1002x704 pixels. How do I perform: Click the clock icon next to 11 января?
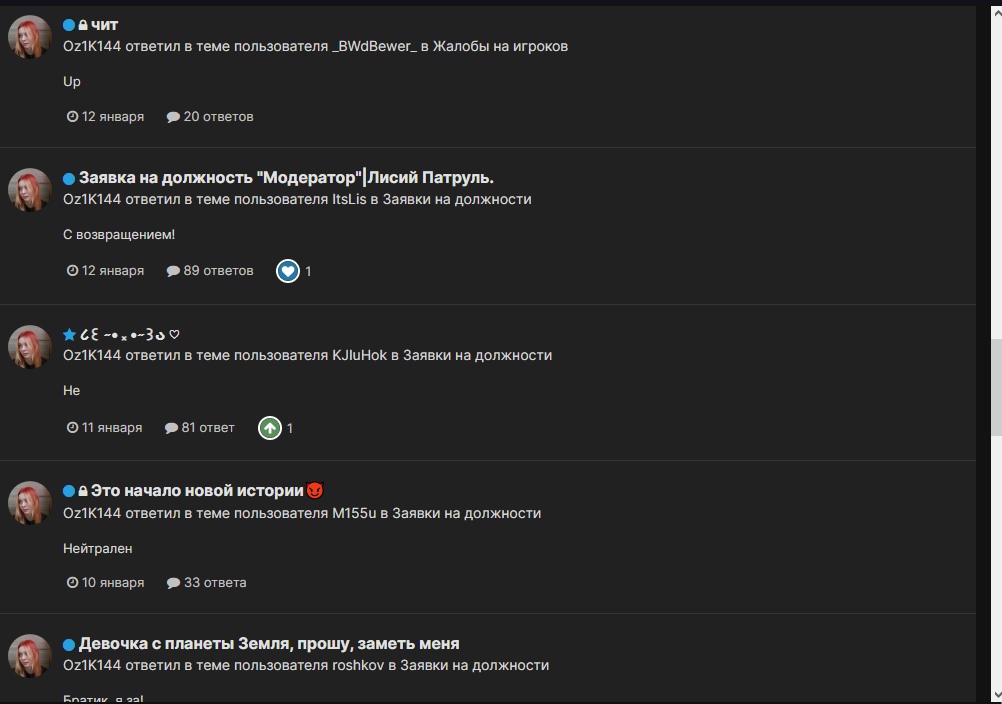(x=73, y=427)
